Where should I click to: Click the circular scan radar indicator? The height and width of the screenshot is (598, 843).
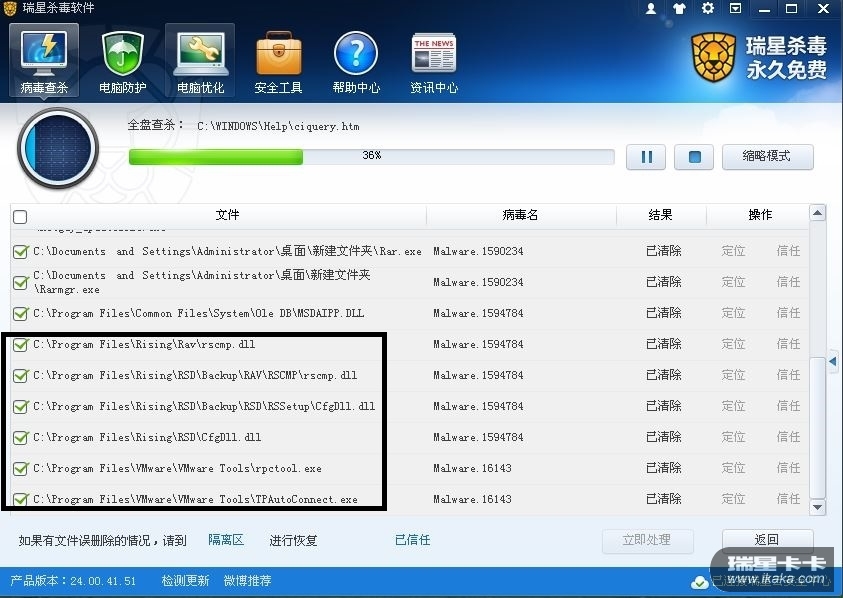[58, 148]
